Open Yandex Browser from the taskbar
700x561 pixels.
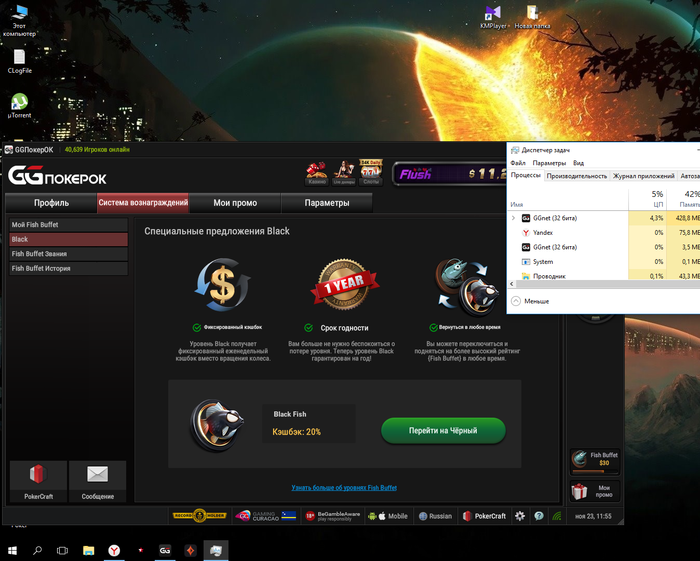point(114,551)
